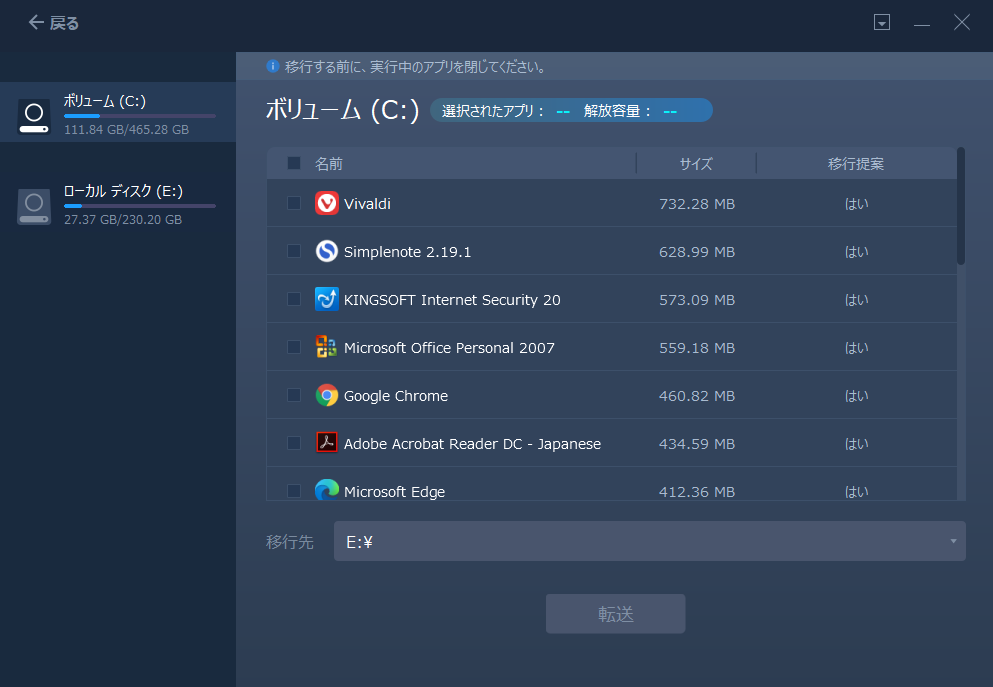This screenshot has width=993, height=687.
Task: Close the application window
Action: tap(962, 23)
